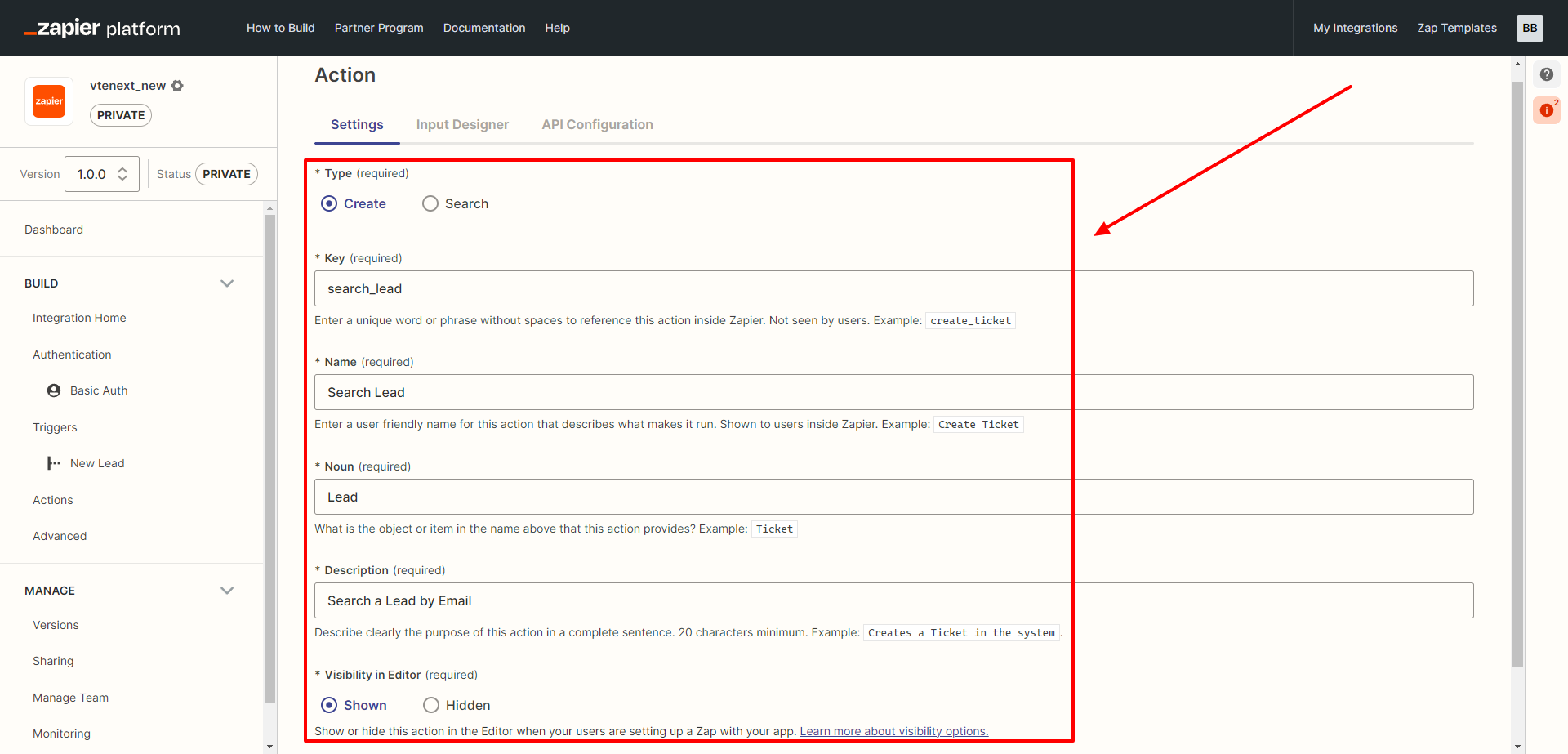
Task: Open Help in top navigation
Action: 557,28
